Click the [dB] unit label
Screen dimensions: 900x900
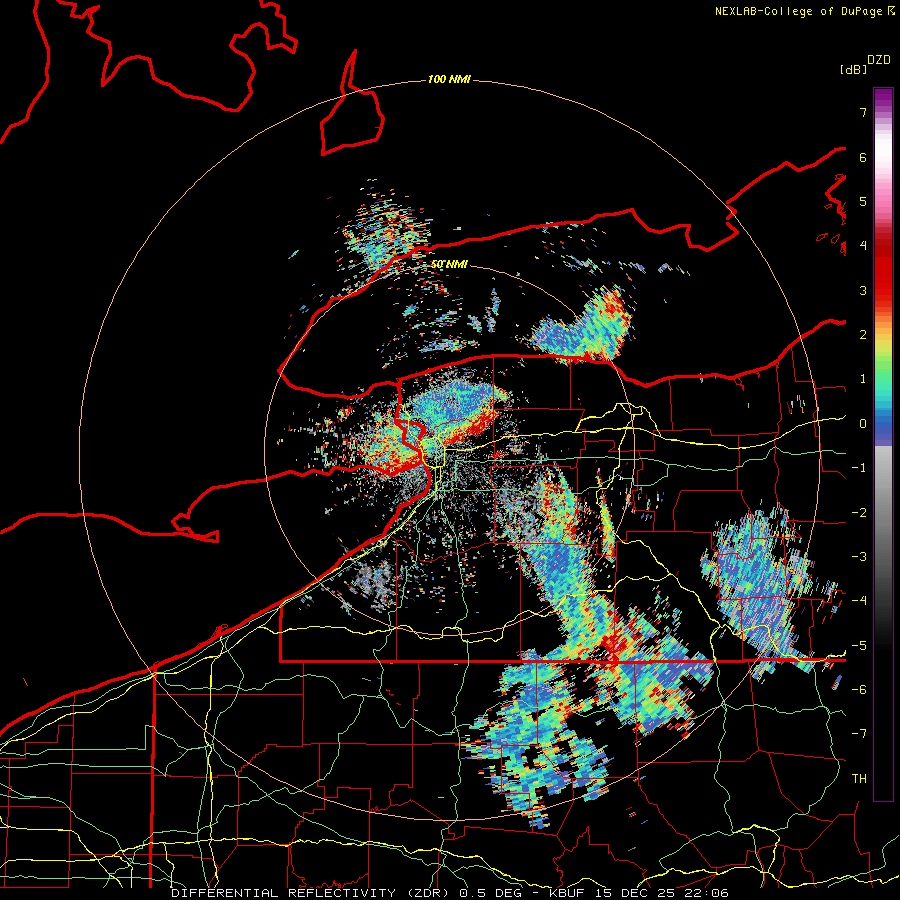[853, 69]
